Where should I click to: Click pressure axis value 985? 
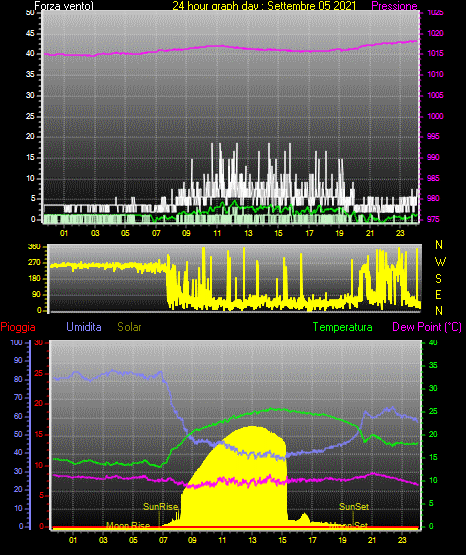pyautogui.click(x=433, y=178)
